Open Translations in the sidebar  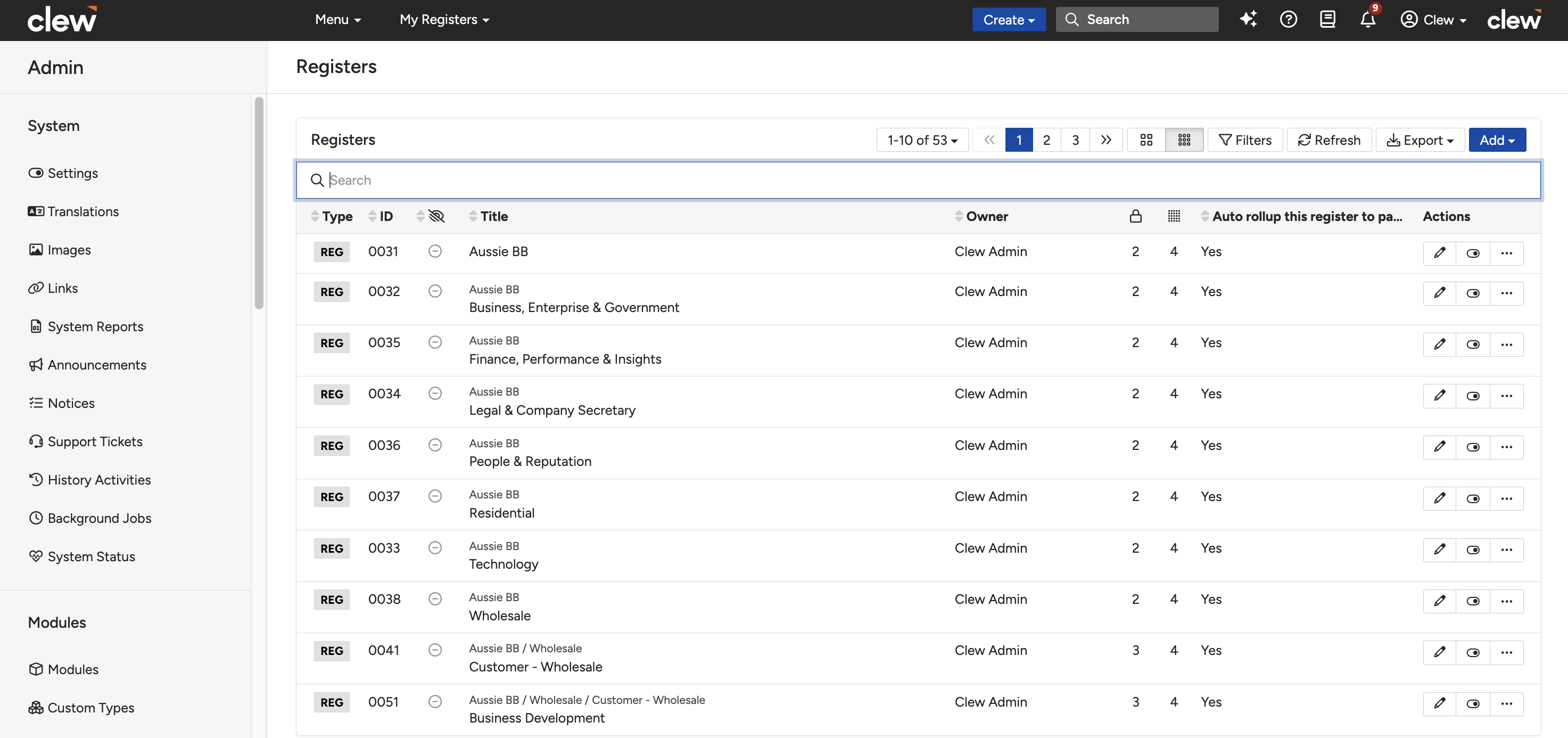[73, 211]
